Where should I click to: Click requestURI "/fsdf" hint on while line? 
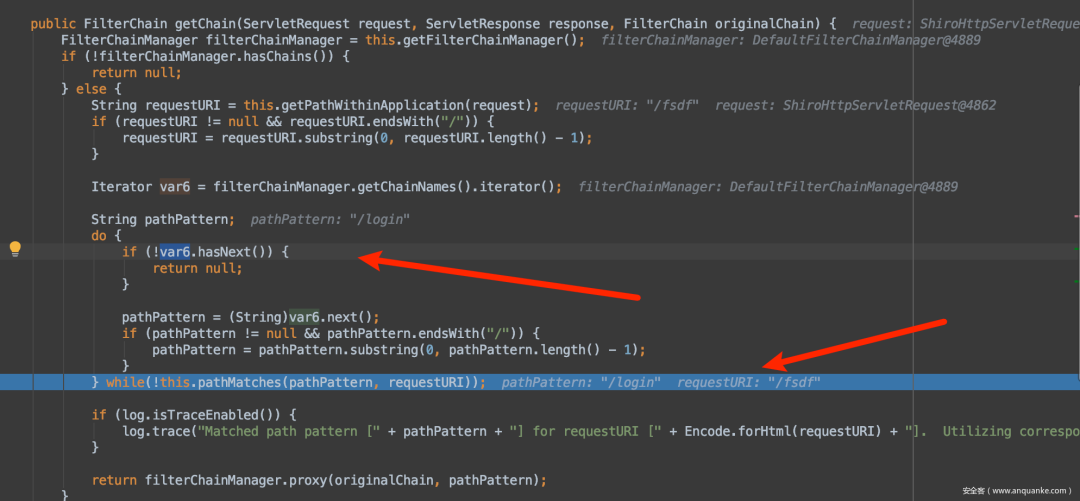(749, 382)
